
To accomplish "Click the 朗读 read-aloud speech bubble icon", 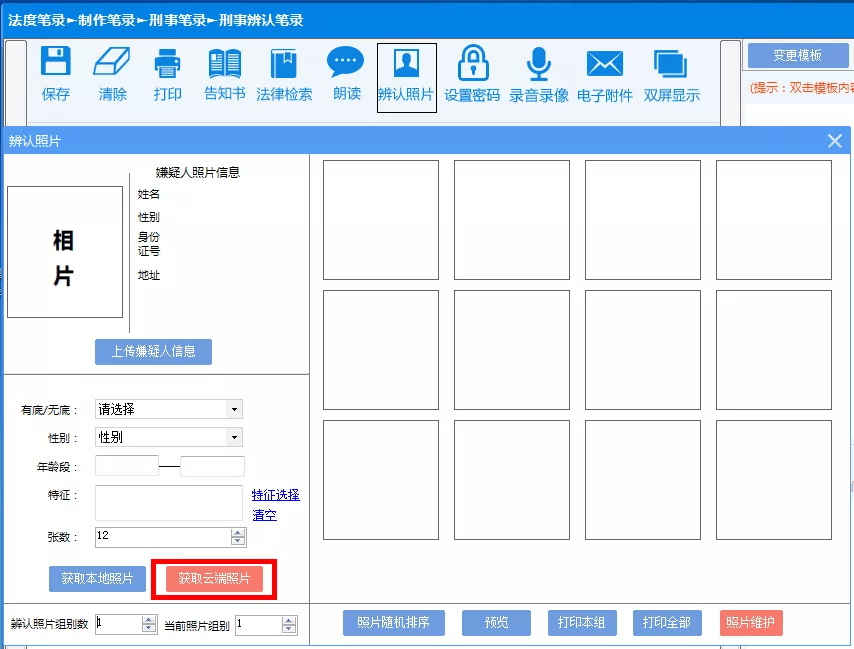I will 346,64.
